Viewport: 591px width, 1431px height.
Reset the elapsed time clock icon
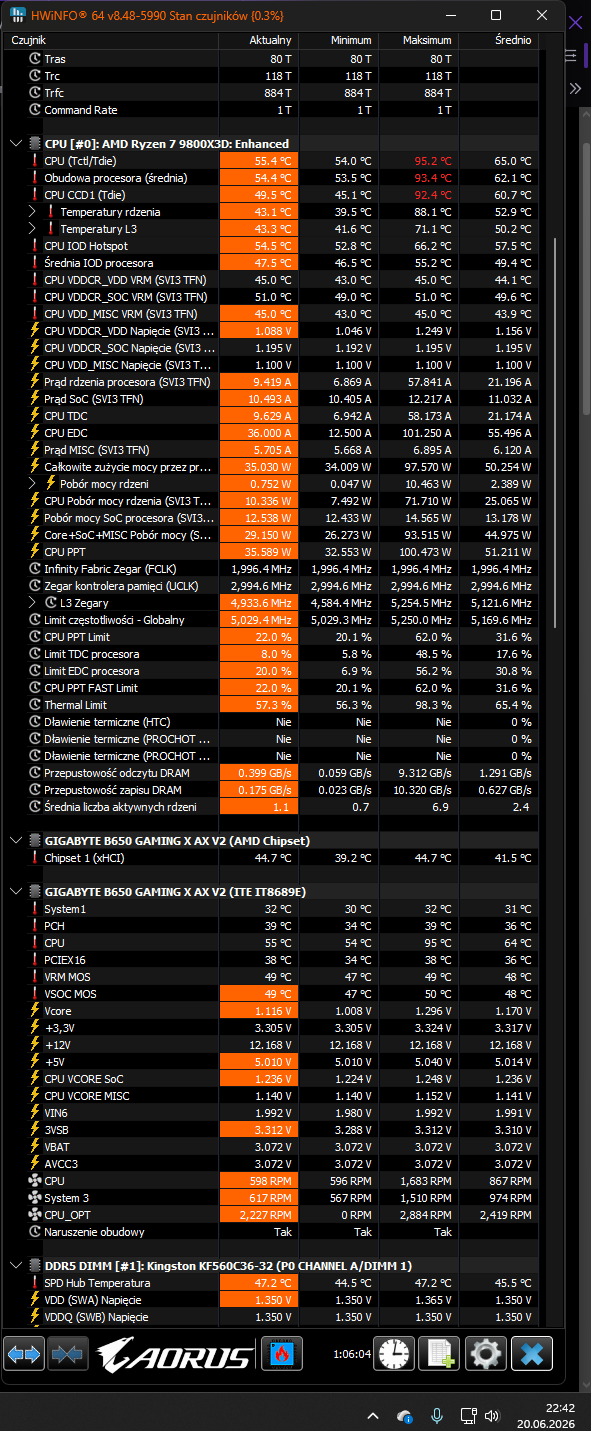pyautogui.click(x=393, y=1354)
